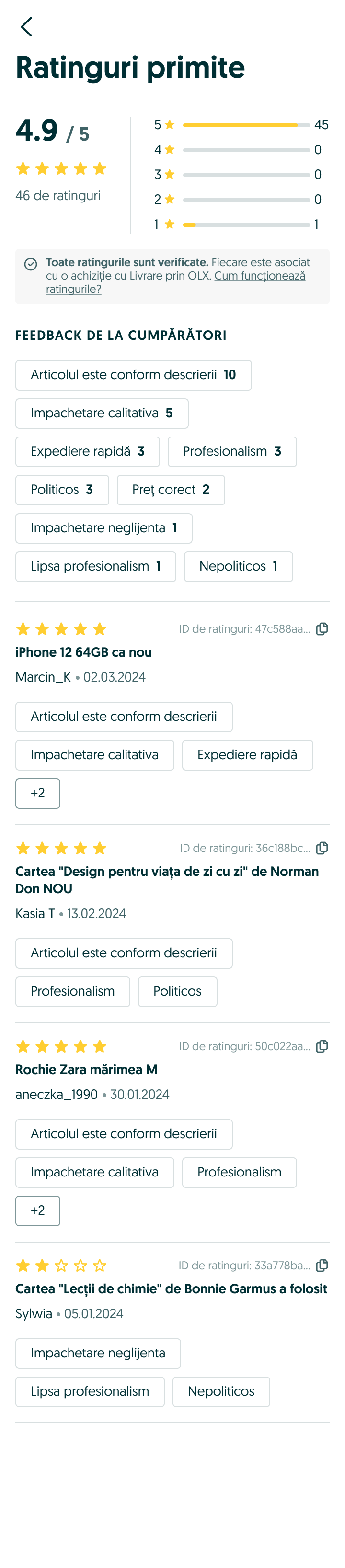Open 'iPhone 12 64GB ca nou' listing title
The image size is (345, 1568).
click(x=83, y=652)
